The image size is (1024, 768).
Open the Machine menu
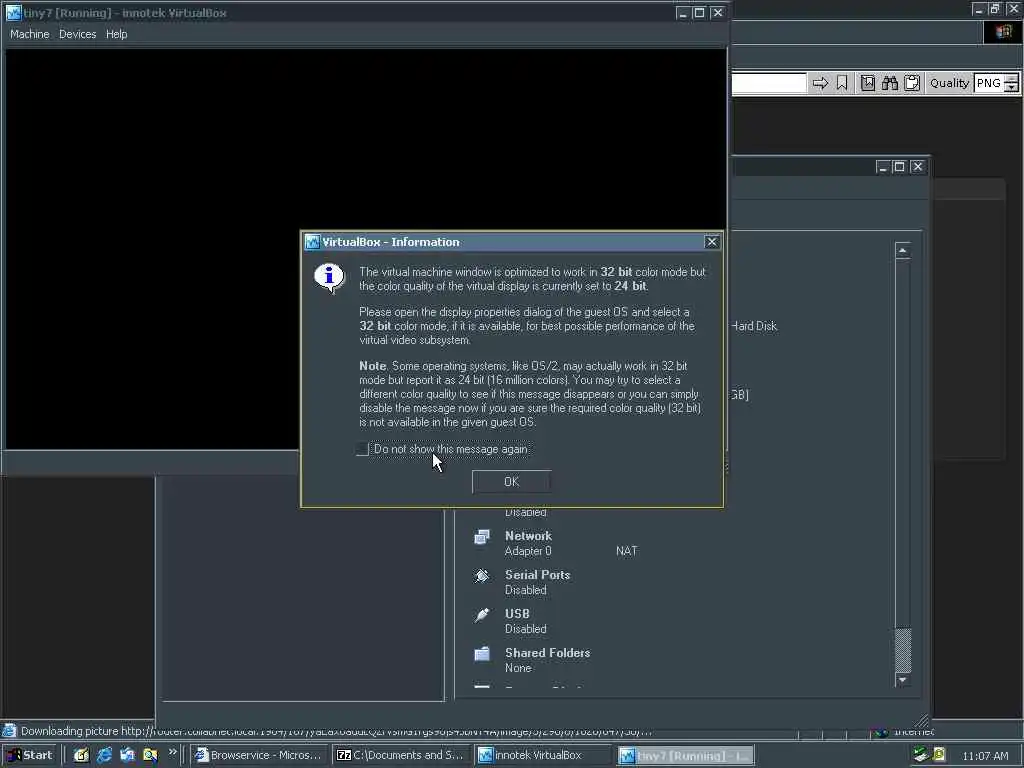[29, 34]
